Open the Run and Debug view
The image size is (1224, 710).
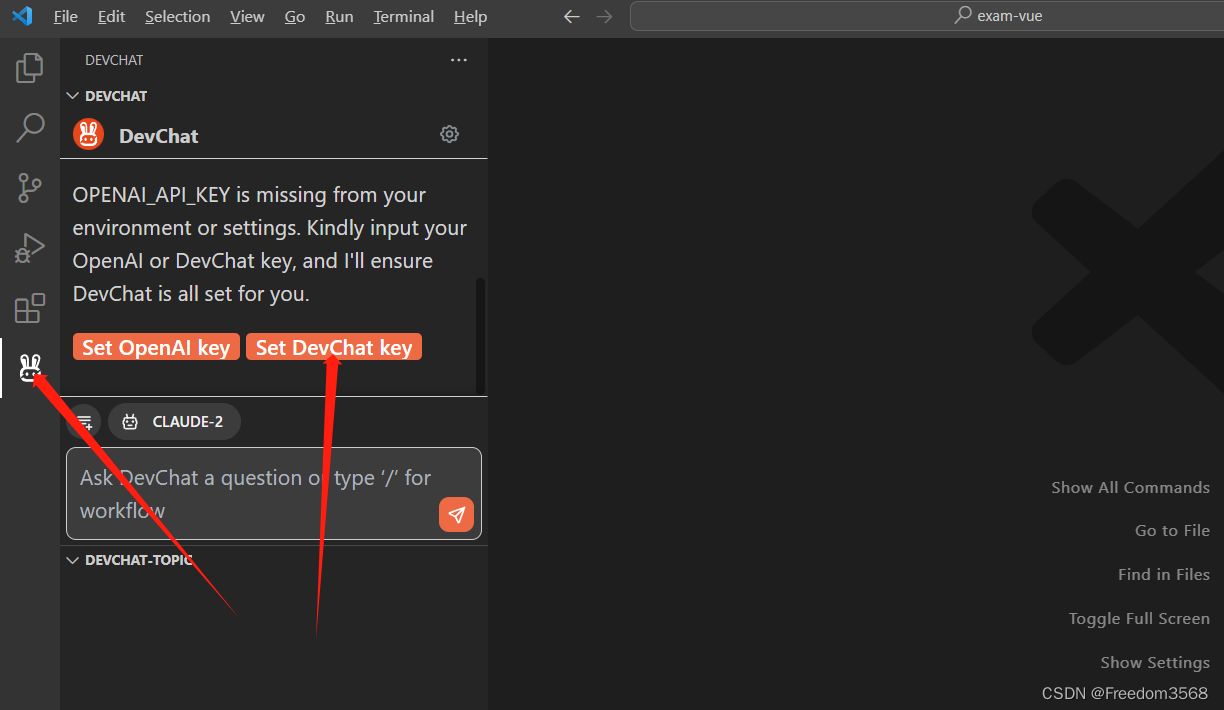tap(30, 248)
